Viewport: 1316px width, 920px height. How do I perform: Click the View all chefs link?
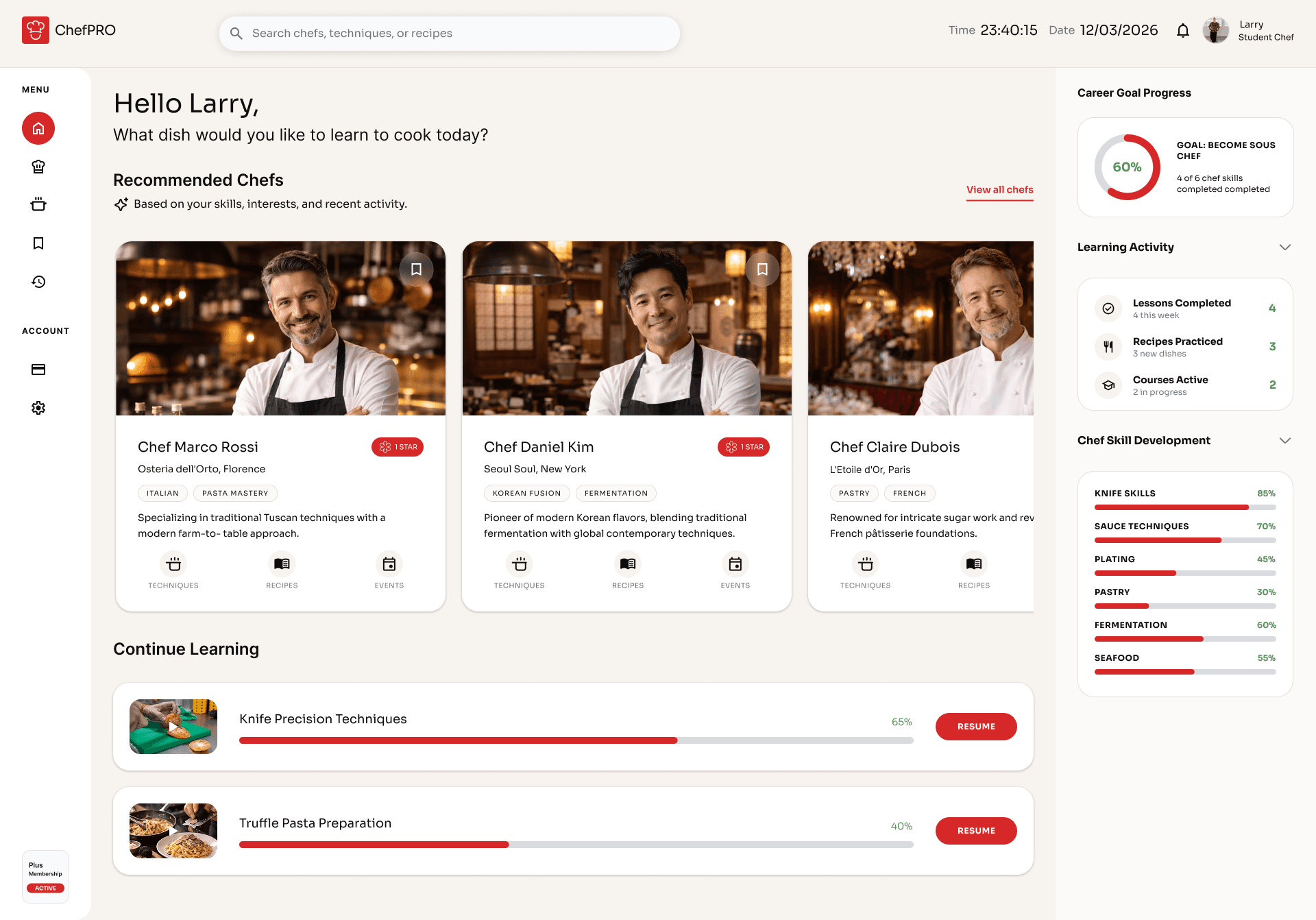(x=999, y=190)
